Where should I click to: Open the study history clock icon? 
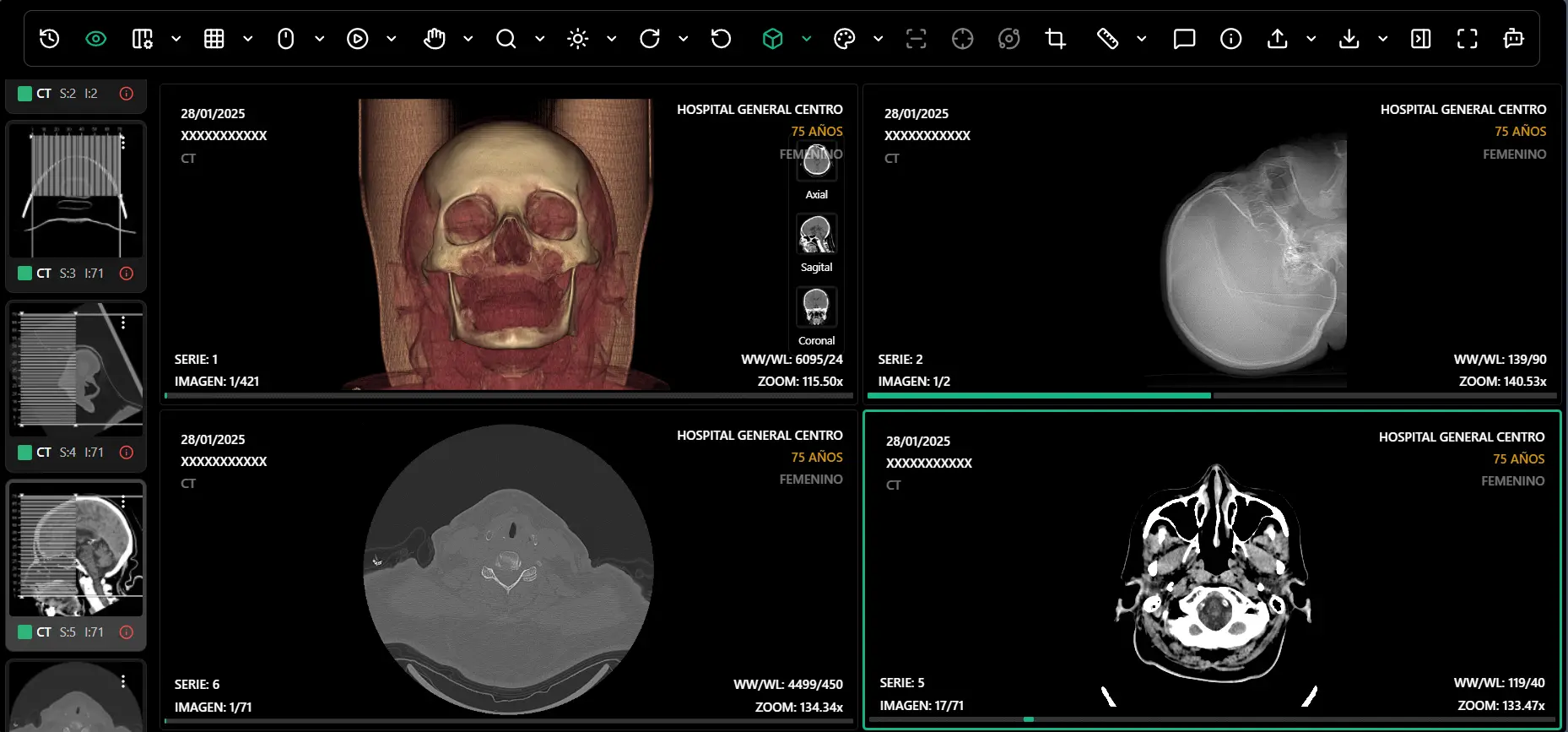[50, 39]
